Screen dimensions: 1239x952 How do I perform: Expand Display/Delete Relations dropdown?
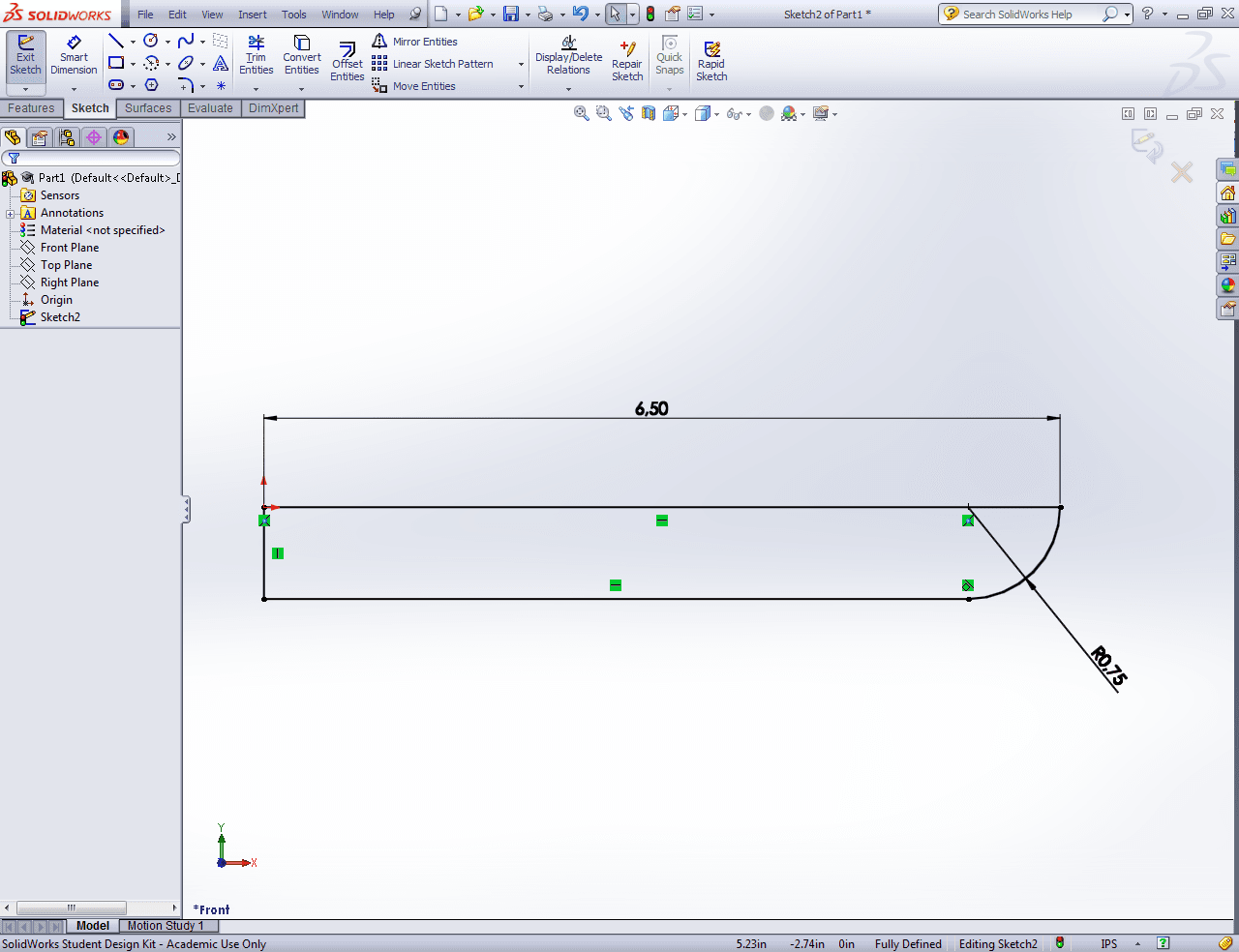[568, 89]
